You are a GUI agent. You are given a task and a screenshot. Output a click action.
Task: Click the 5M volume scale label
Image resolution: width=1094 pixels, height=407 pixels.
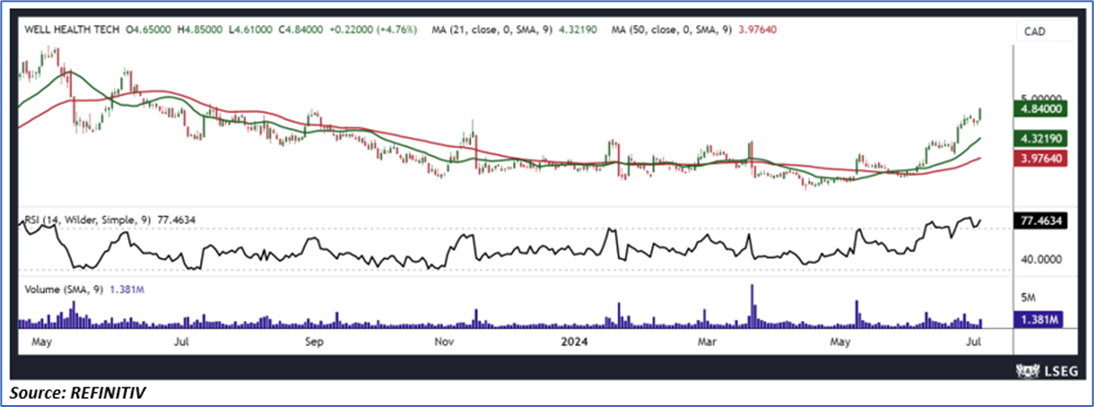pos(1028,297)
